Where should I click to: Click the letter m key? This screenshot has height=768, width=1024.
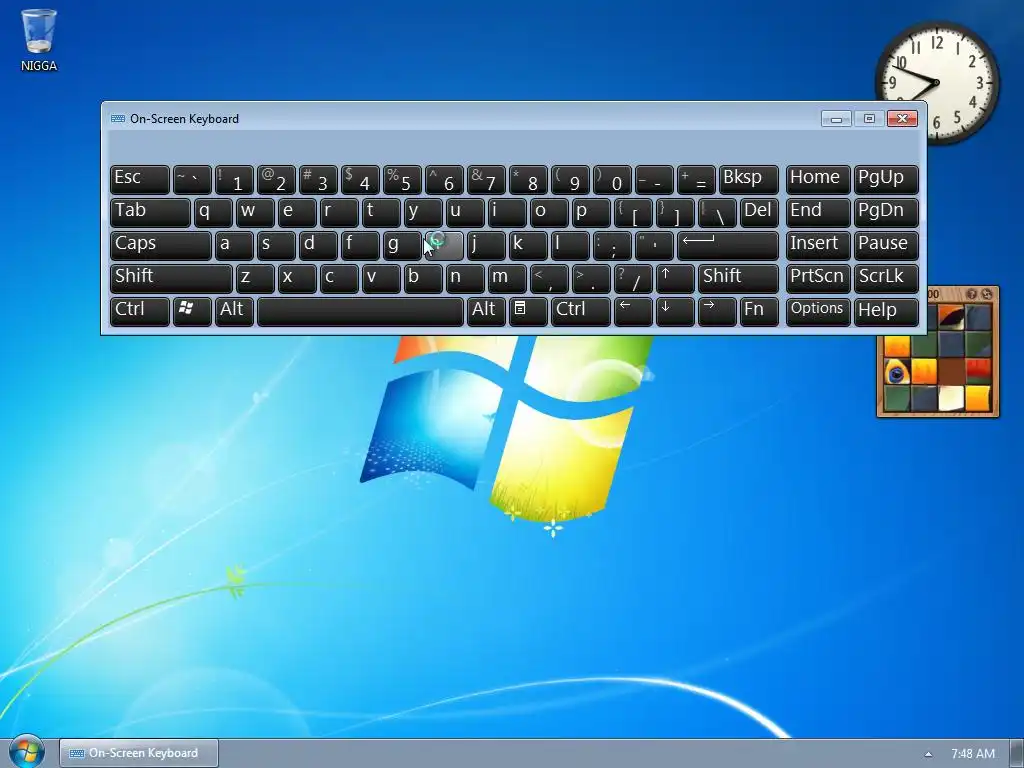(x=507, y=278)
